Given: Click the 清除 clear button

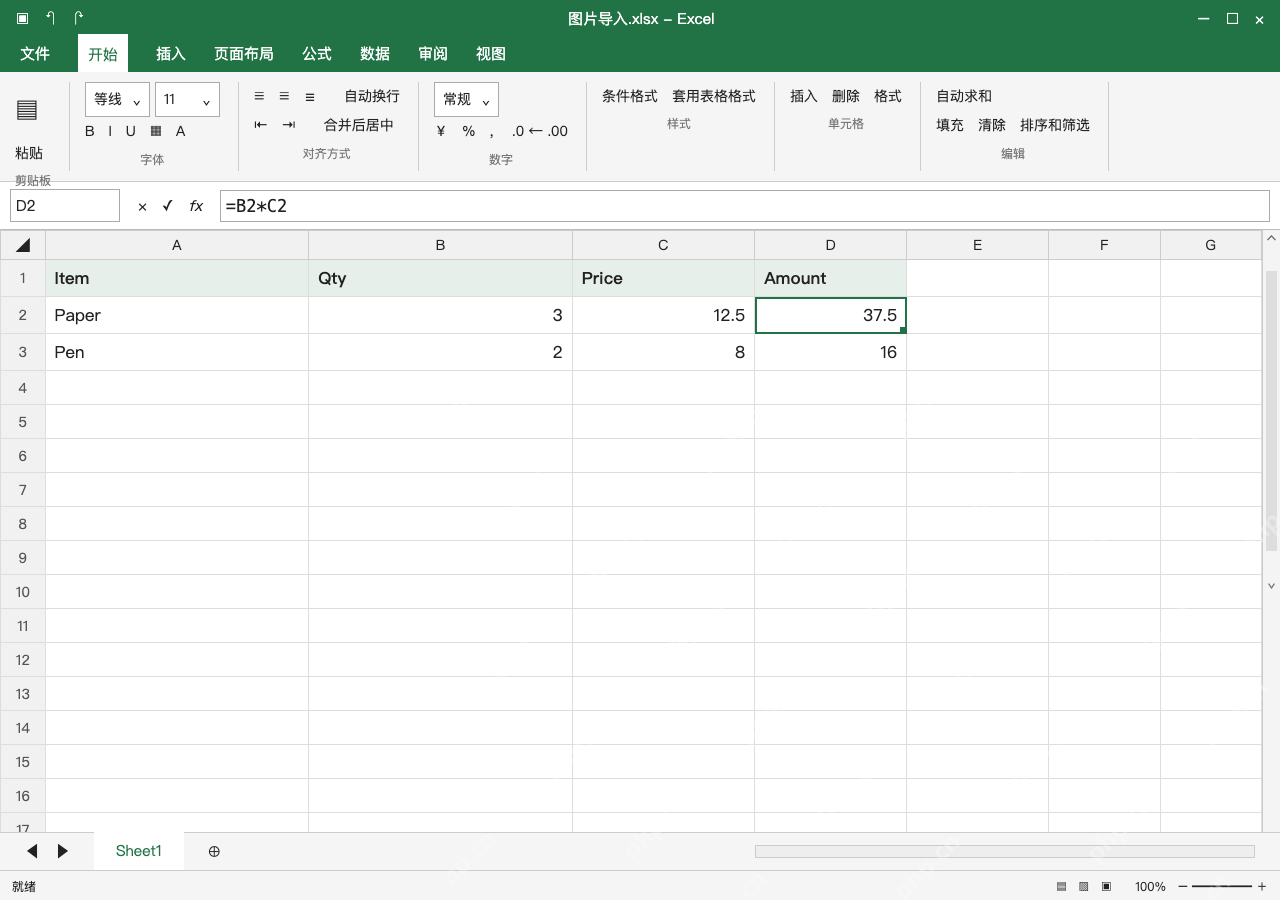Looking at the screenshot, I should pyautogui.click(x=992, y=125).
